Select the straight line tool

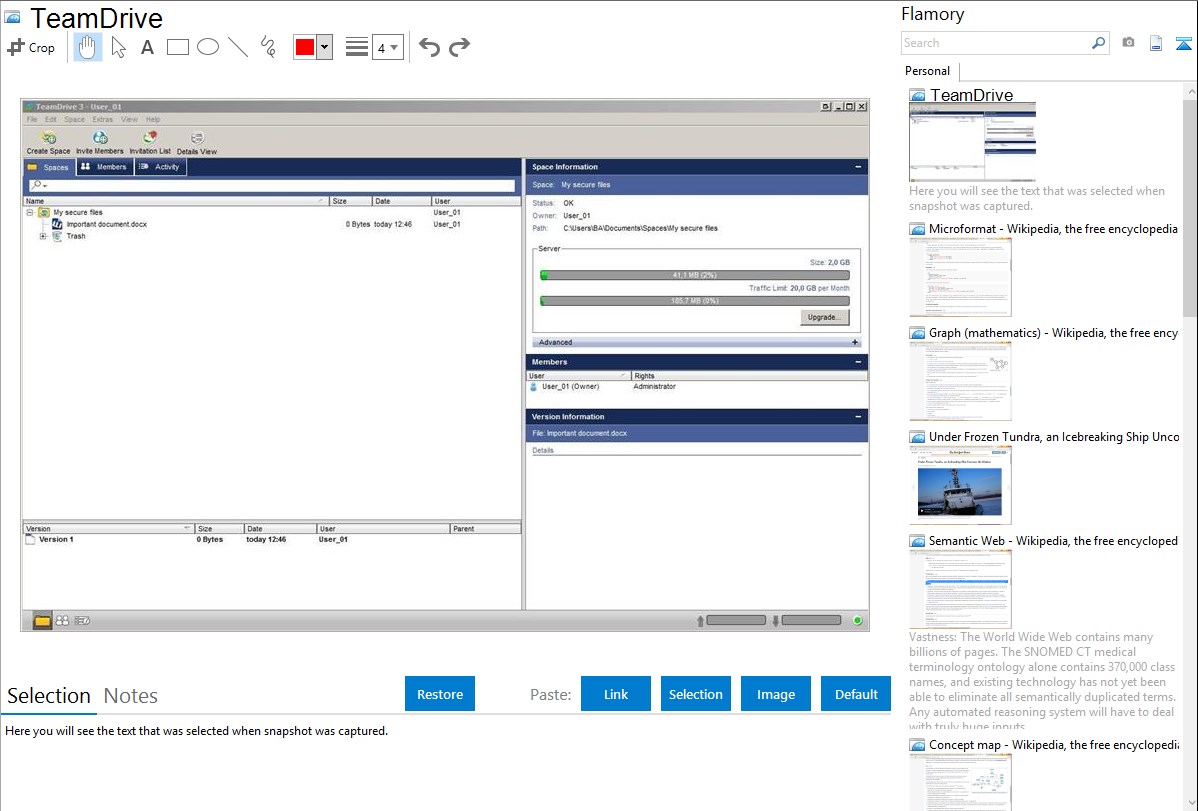238,47
